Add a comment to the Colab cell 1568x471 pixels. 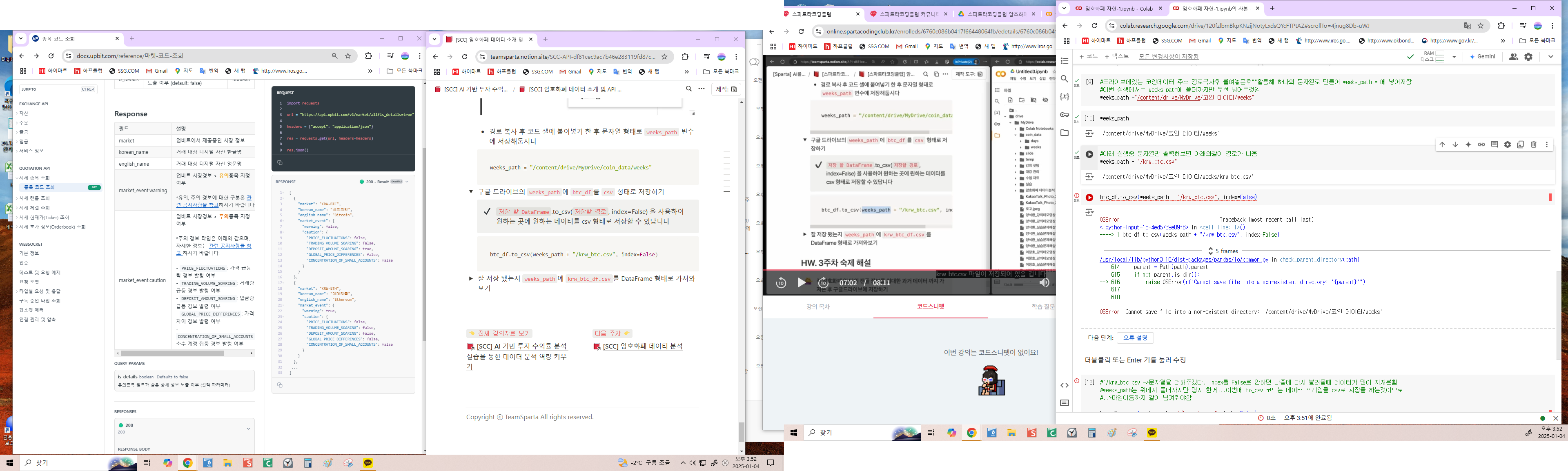[x=1494, y=144]
